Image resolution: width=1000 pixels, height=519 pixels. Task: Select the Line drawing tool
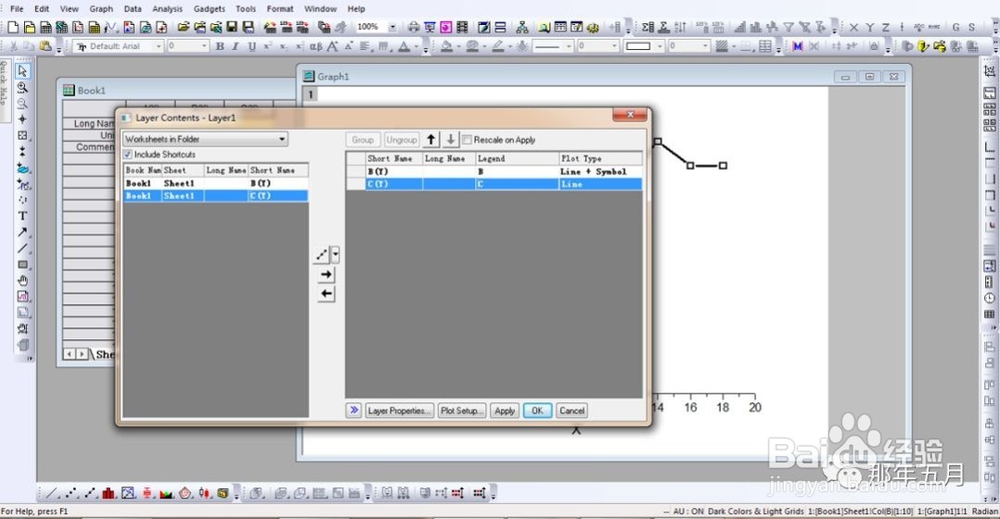22,249
